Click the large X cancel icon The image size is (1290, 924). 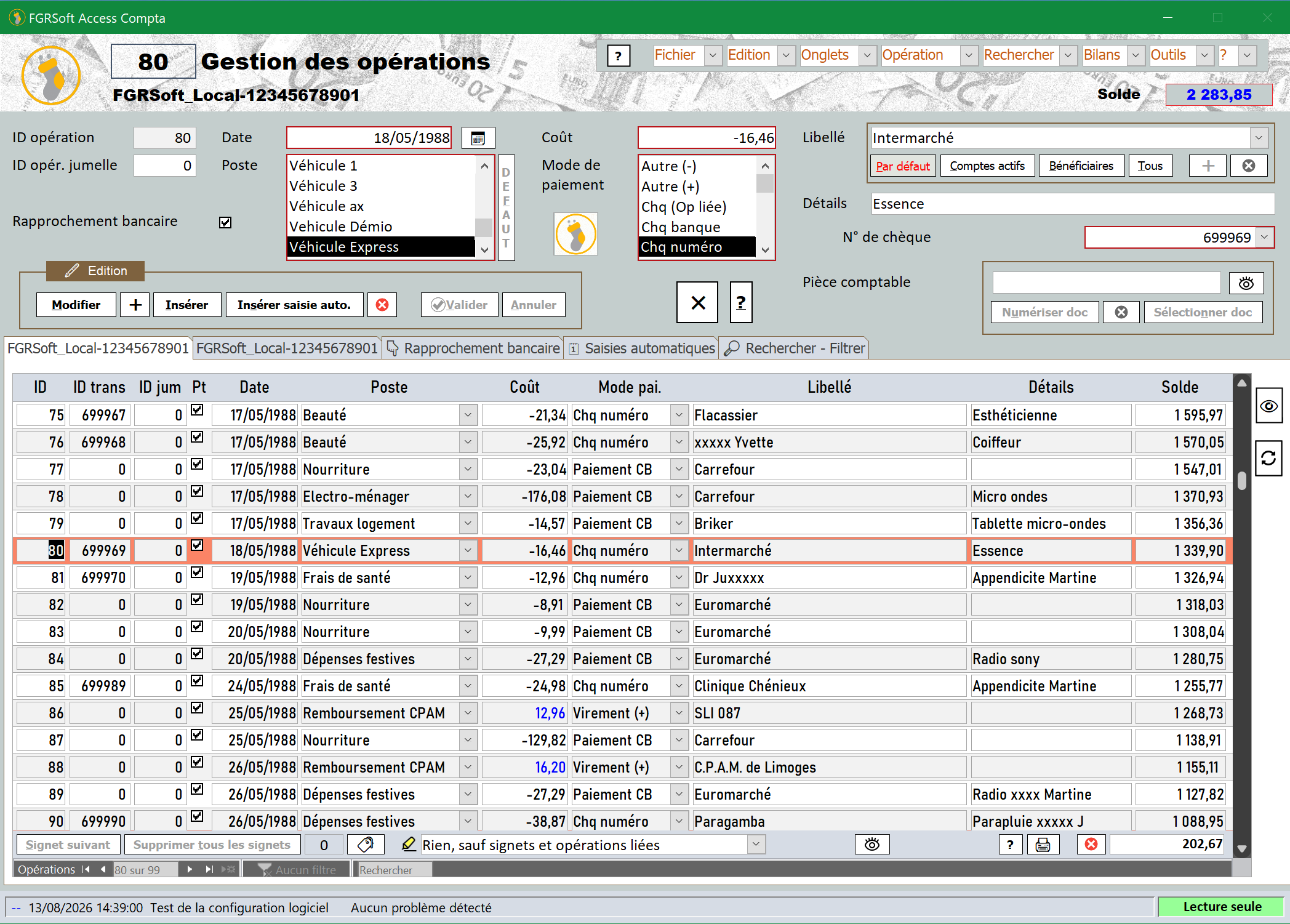(x=697, y=302)
